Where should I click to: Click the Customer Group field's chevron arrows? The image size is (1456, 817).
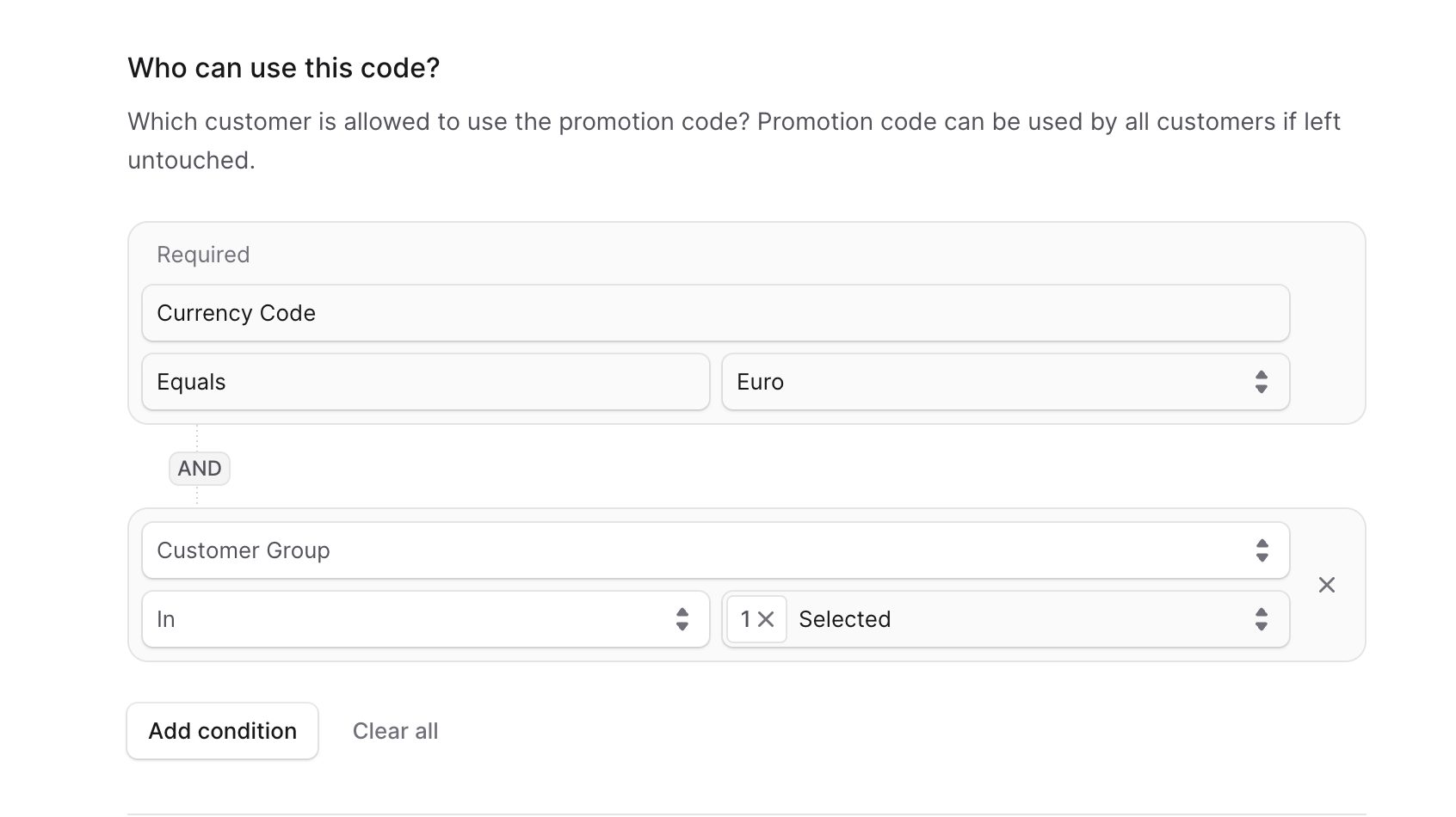tap(1262, 550)
